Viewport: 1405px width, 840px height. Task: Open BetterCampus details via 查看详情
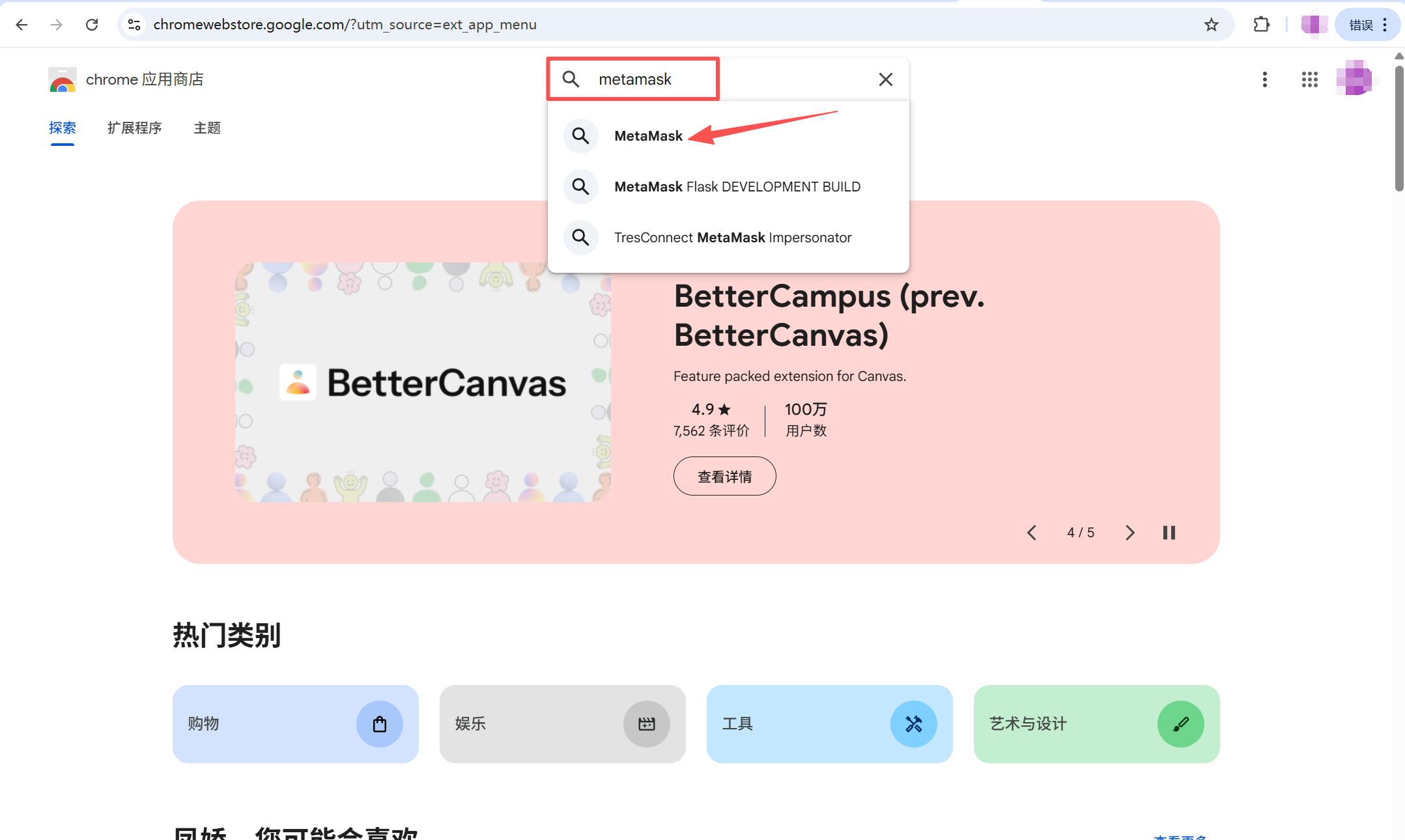pos(724,476)
